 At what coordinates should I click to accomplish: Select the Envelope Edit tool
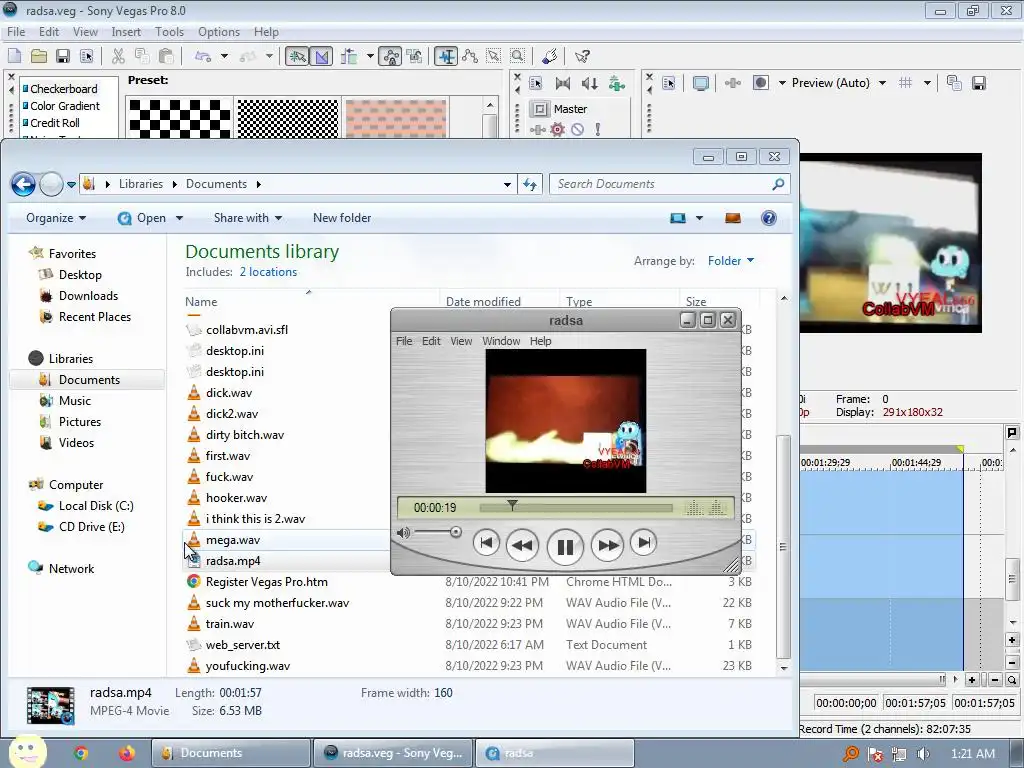pos(470,57)
